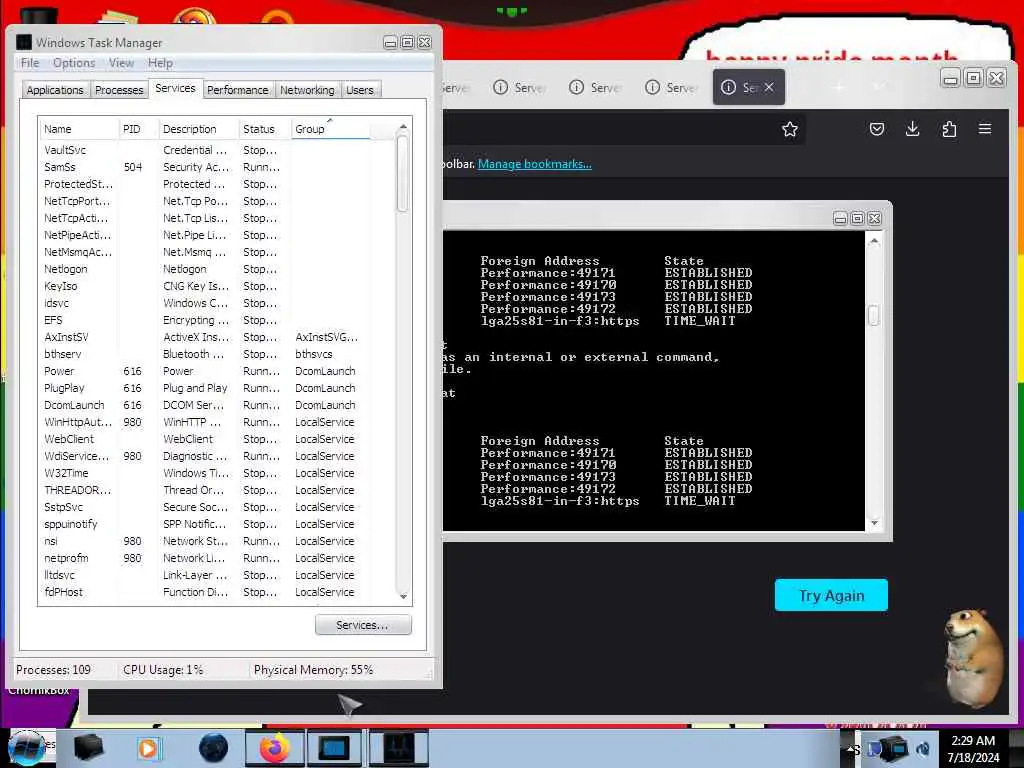Switch to the third Server tab in Firefox
Viewport: 1024px width, 768px height.
coord(594,87)
